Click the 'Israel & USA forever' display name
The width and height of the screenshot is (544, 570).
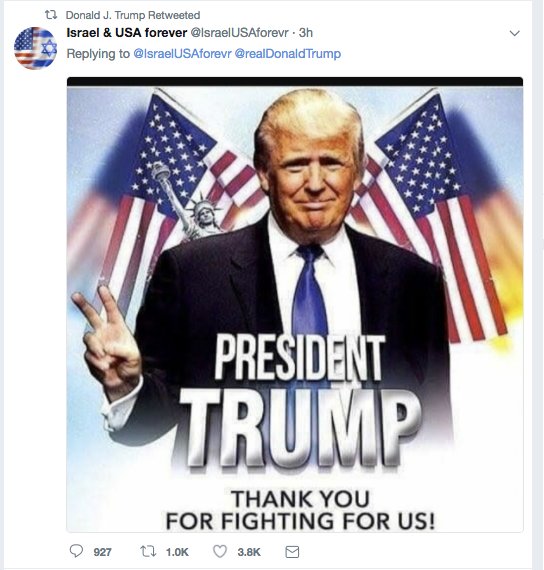click(127, 33)
